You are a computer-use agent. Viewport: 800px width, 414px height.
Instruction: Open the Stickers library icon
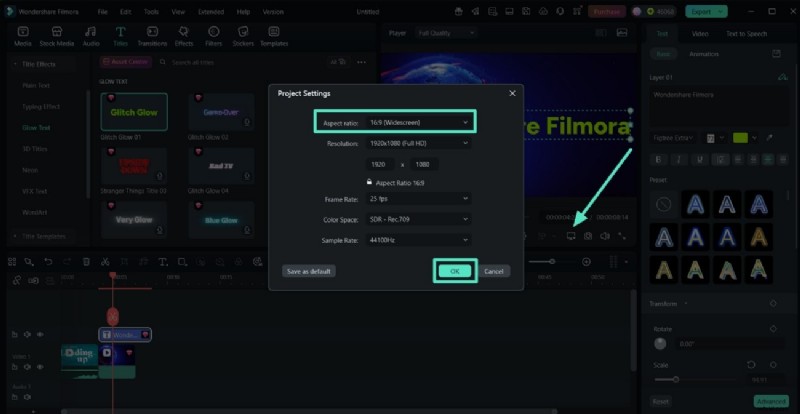[242, 38]
